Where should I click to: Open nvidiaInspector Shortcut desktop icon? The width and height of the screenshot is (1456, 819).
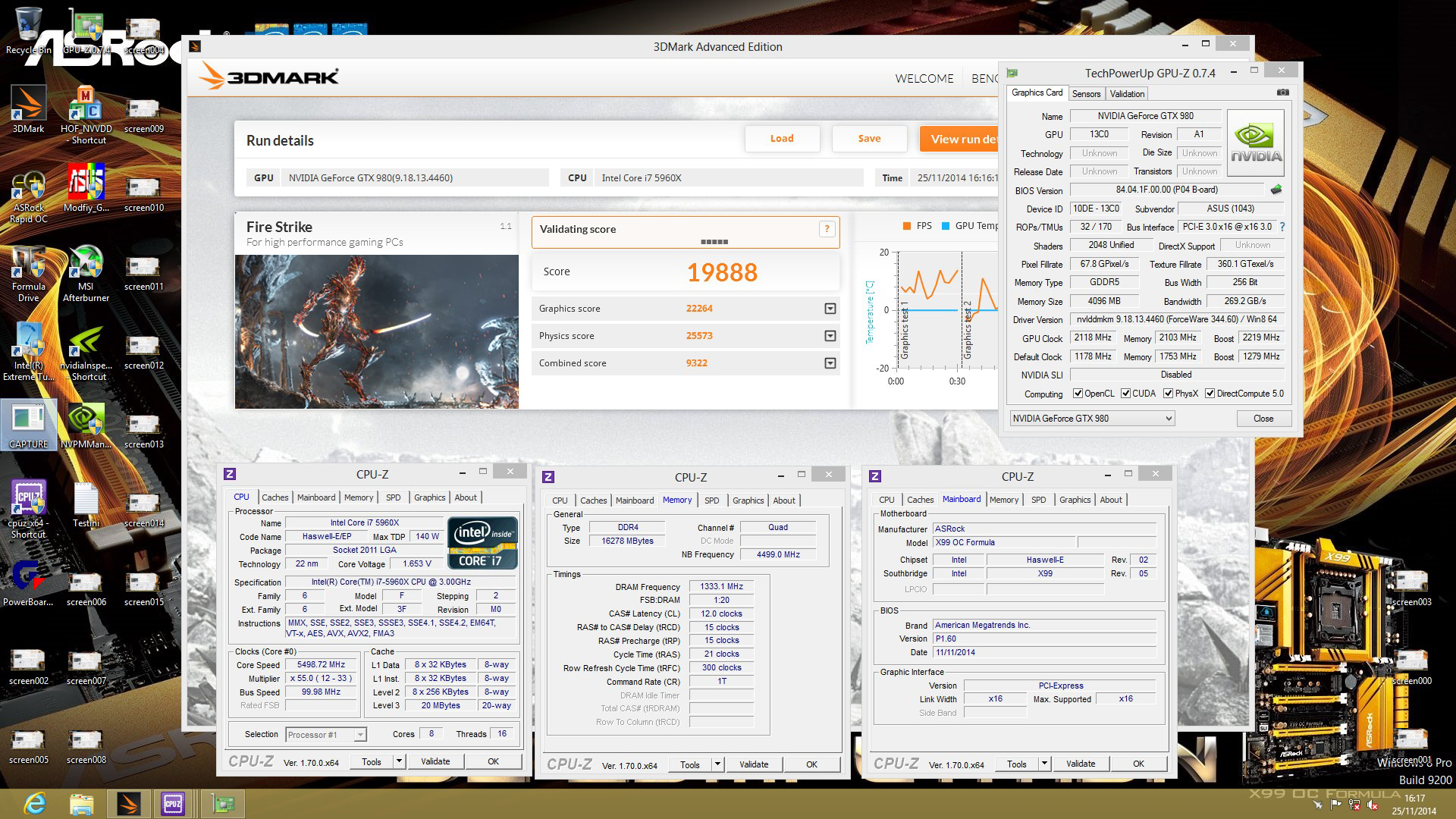tap(86, 353)
